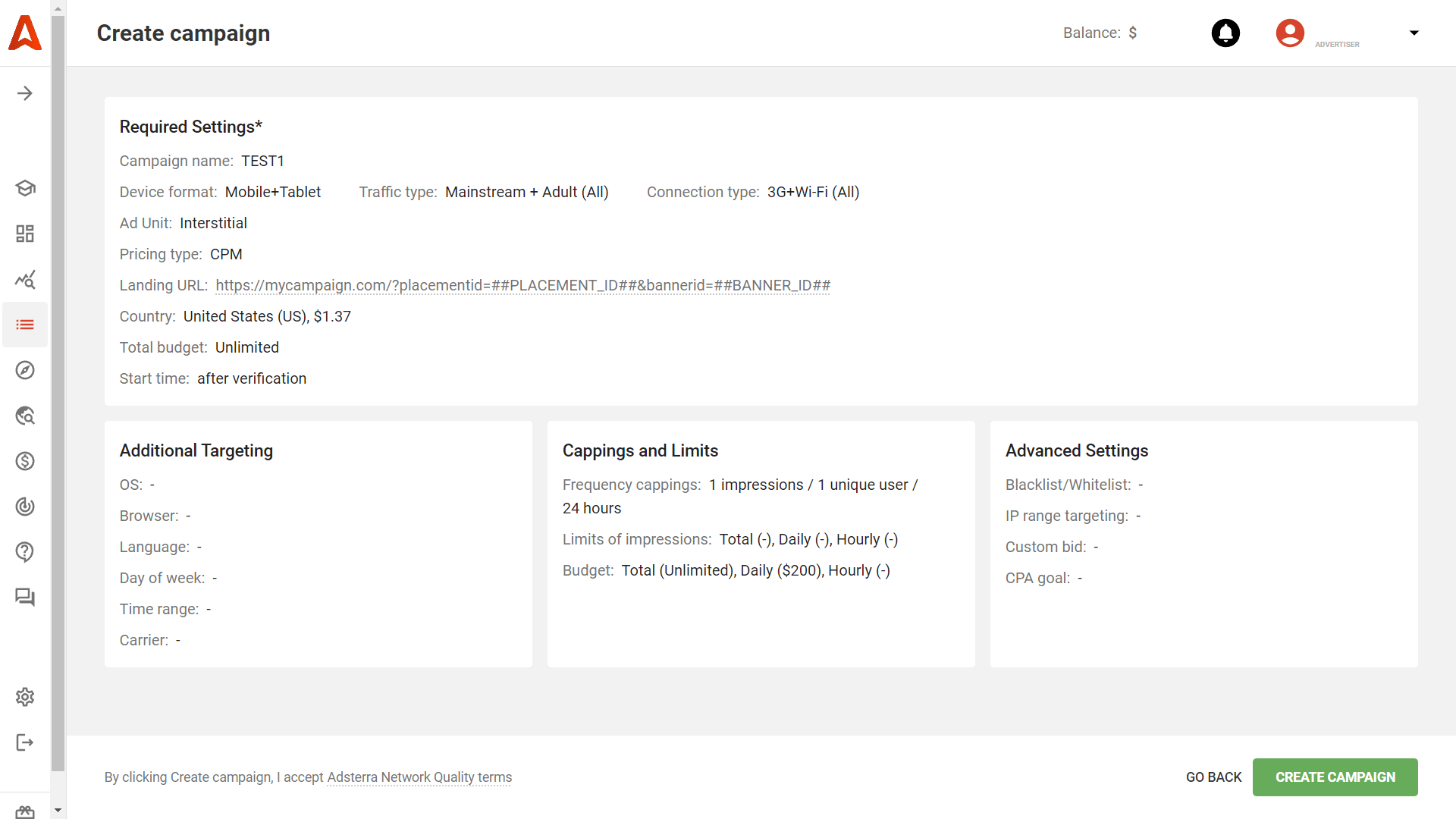This screenshot has width=1456, height=819.
Task: Open the support chat icon
Action: pyautogui.click(x=25, y=597)
